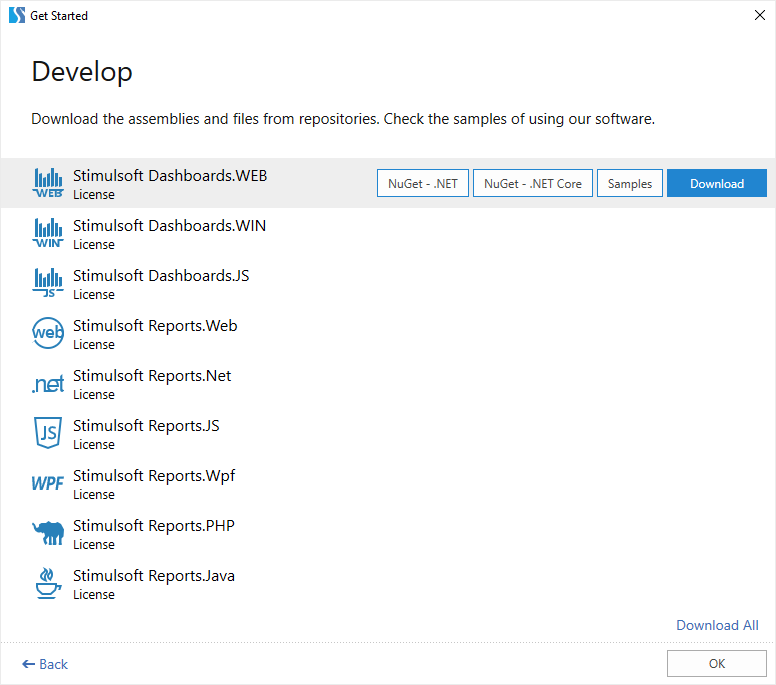Click the Reports.Web globe icon
Image resolution: width=776 pixels, height=685 pixels.
click(48, 333)
